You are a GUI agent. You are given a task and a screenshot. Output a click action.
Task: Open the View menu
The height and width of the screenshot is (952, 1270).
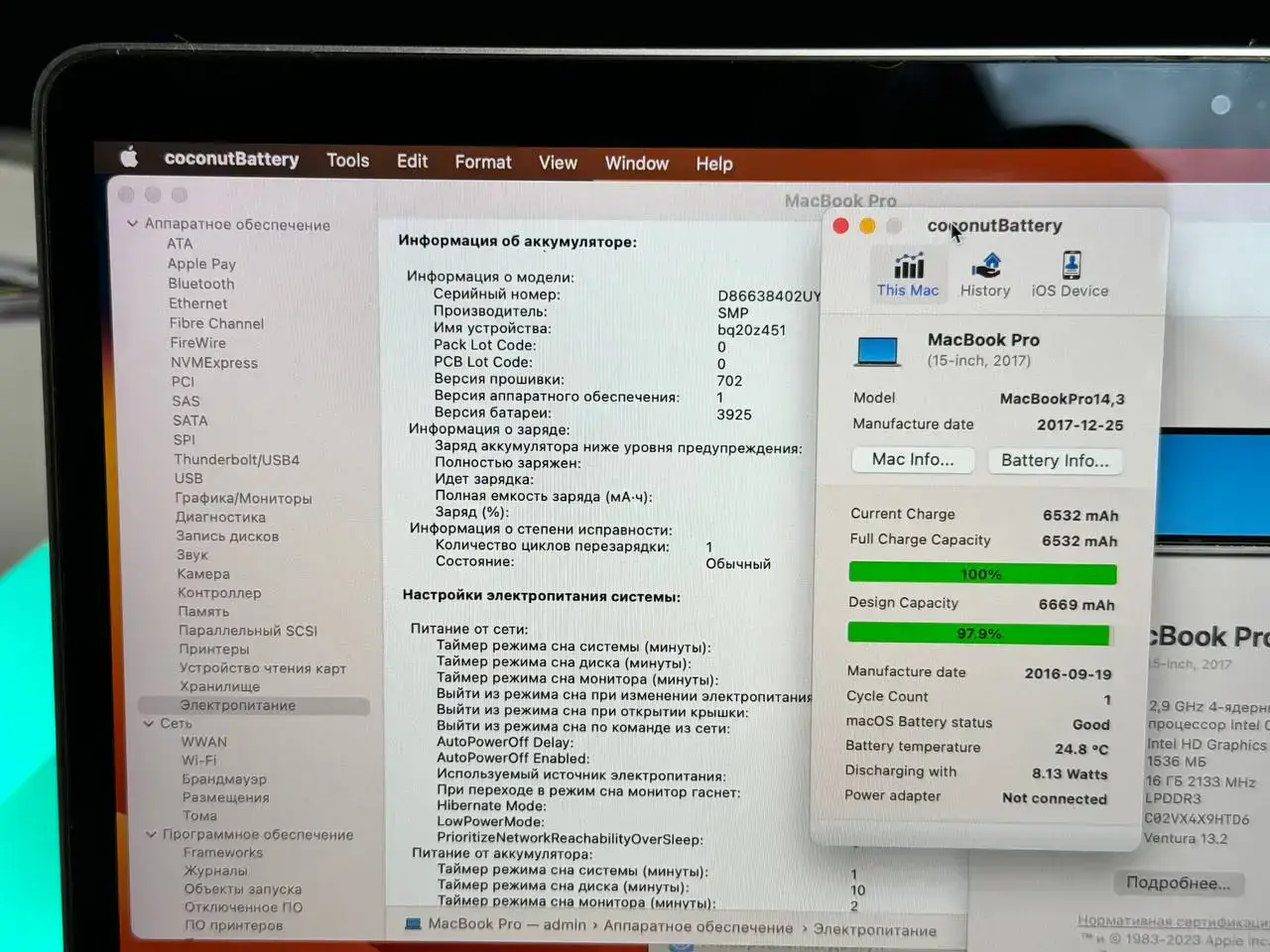point(558,163)
